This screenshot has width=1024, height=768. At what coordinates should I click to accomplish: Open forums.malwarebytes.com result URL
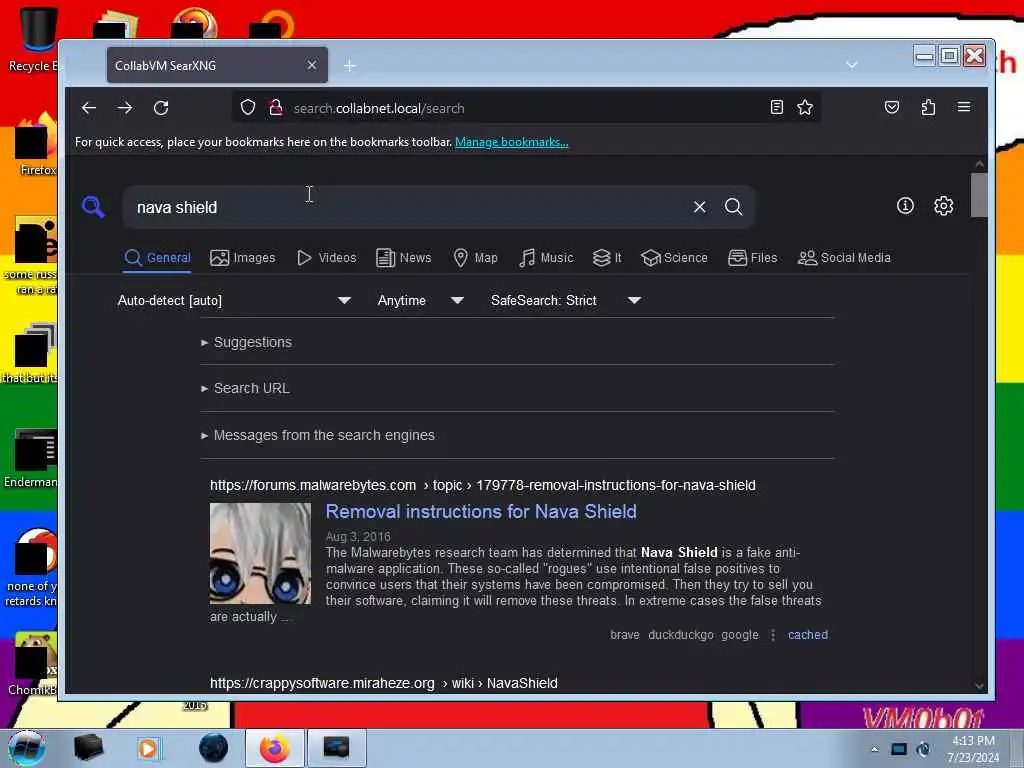[483, 485]
